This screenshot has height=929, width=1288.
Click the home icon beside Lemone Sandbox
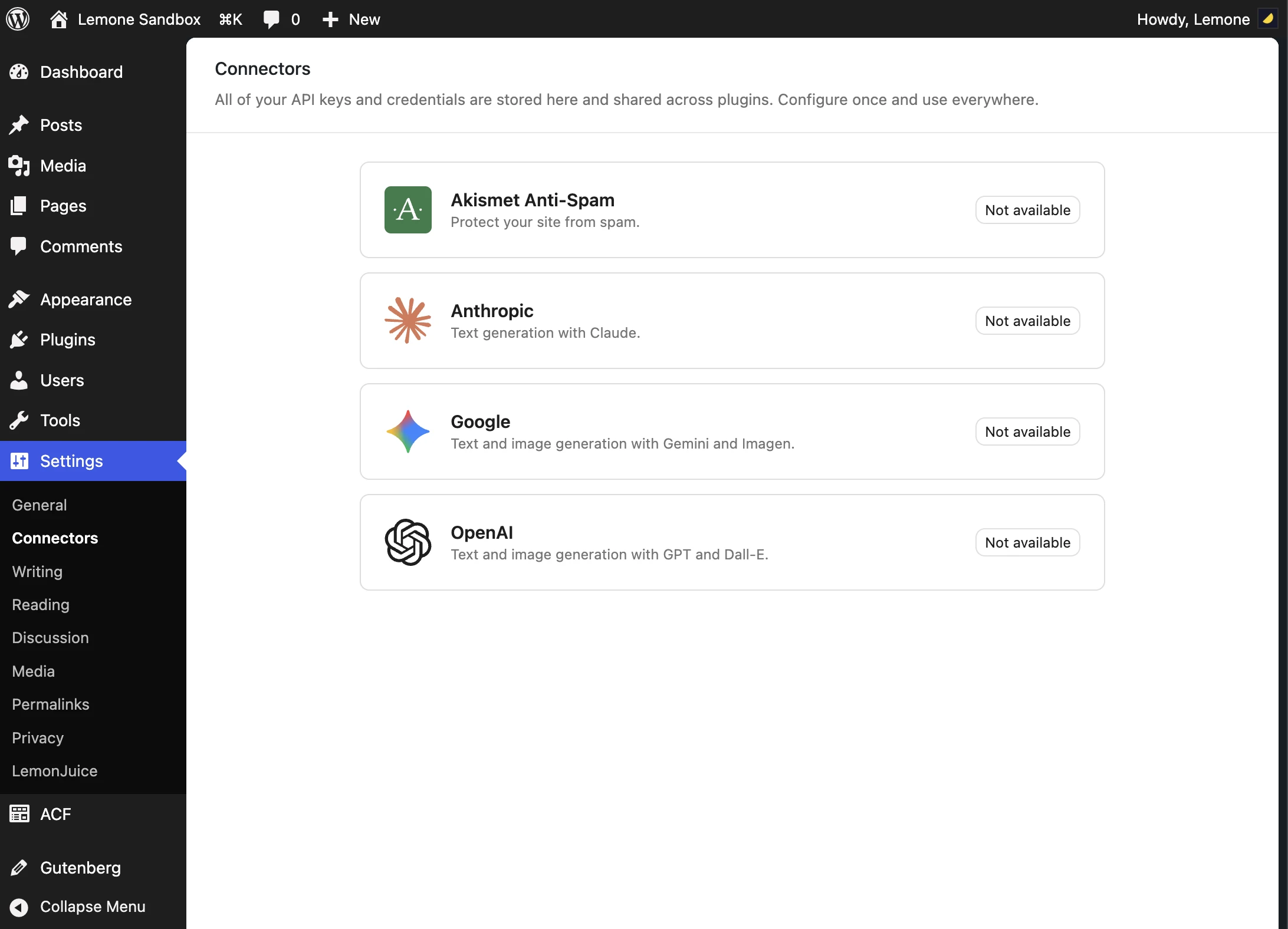pos(58,19)
